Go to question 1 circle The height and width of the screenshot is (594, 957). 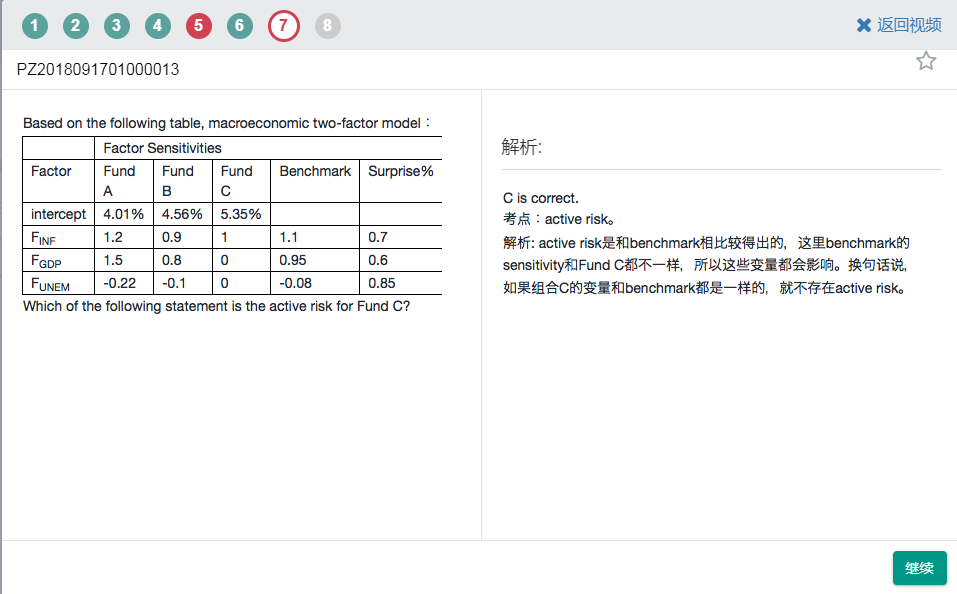[35, 26]
